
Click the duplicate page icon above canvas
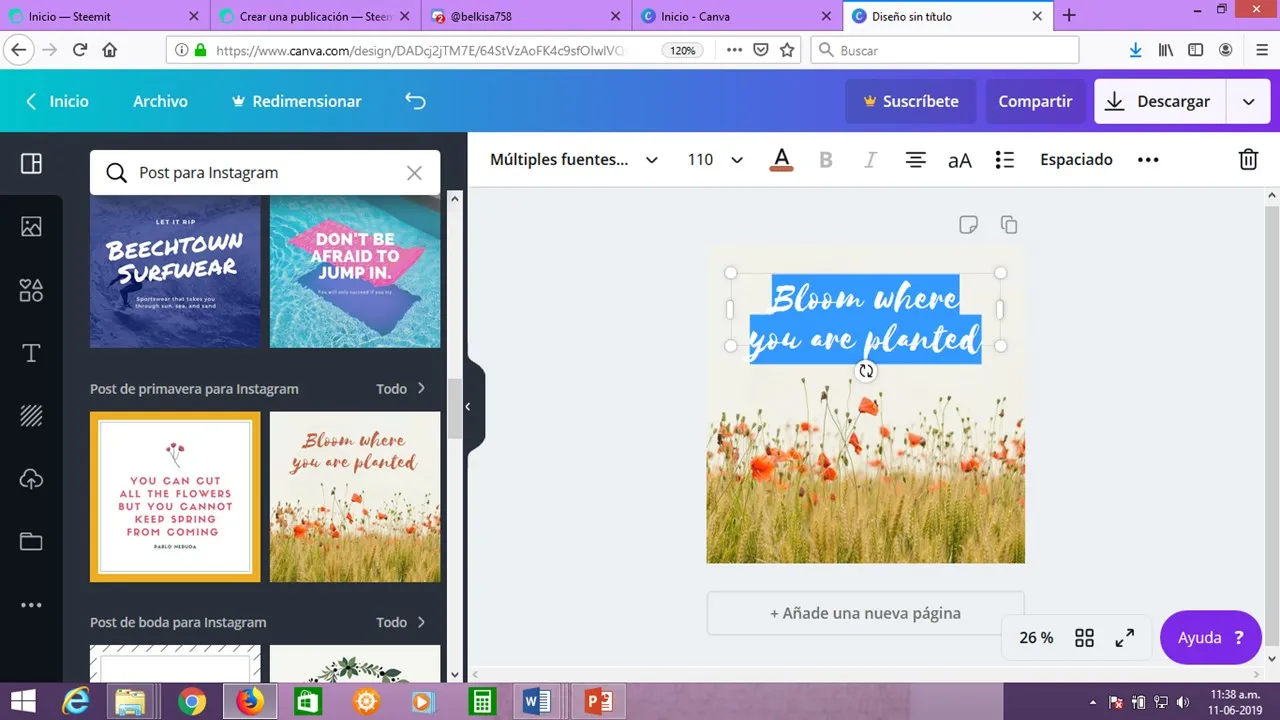click(x=1009, y=225)
